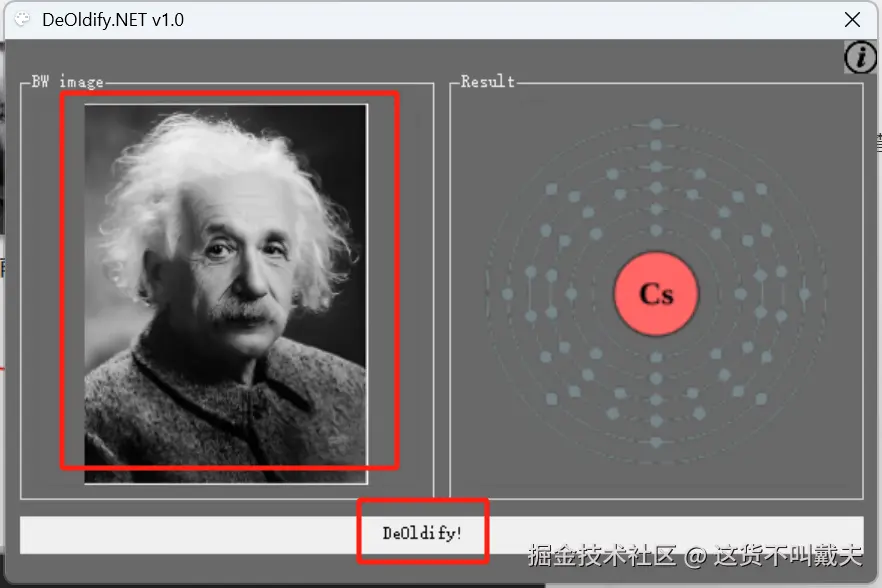Click the 'BW image' group label
The width and height of the screenshot is (882, 588).
coord(68,82)
